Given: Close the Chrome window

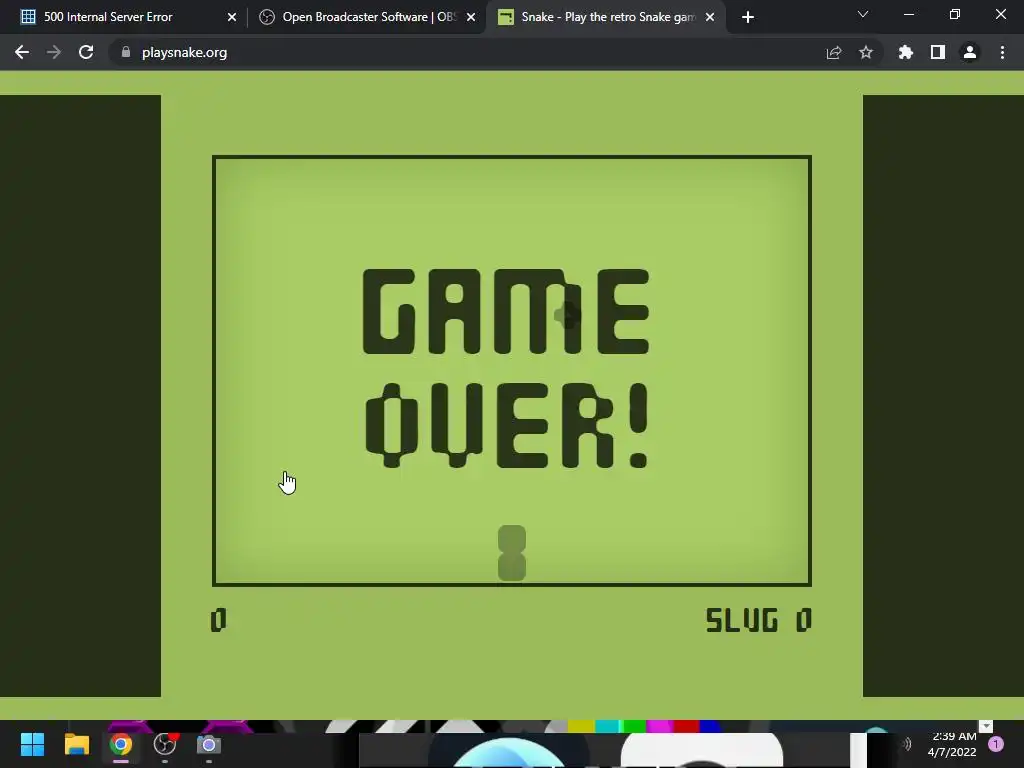Looking at the screenshot, I should pyautogui.click(x=1000, y=14).
